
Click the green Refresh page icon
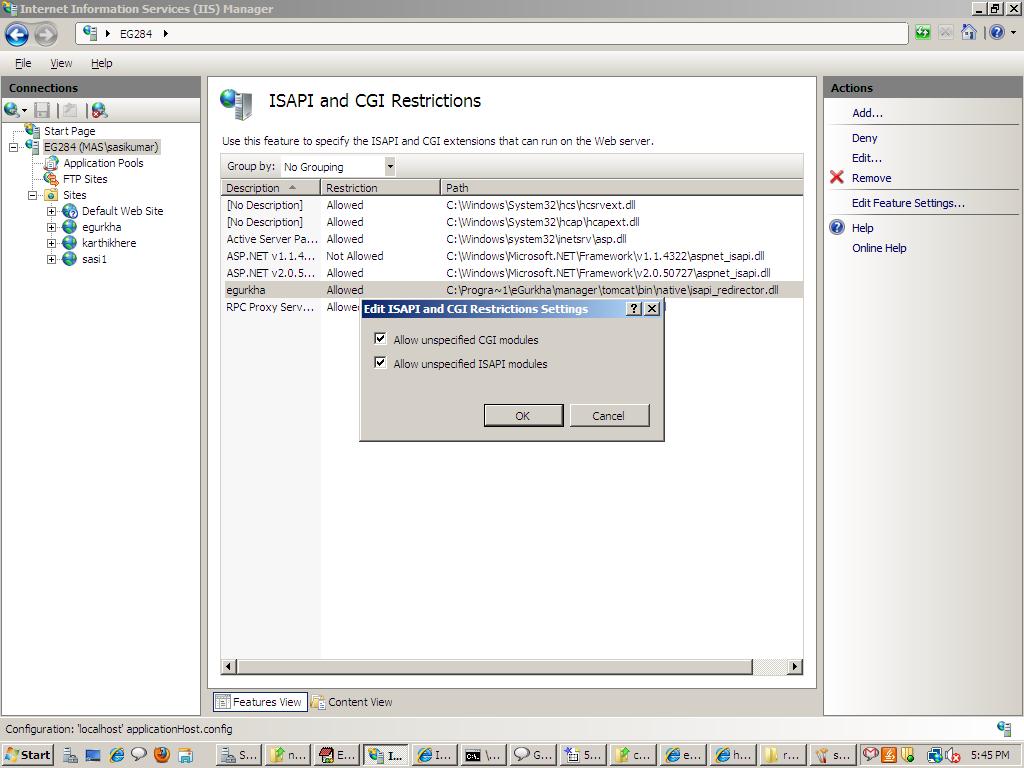point(922,33)
